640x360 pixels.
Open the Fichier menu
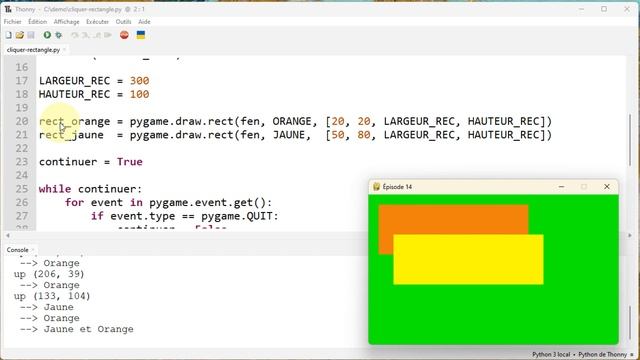coord(13,22)
